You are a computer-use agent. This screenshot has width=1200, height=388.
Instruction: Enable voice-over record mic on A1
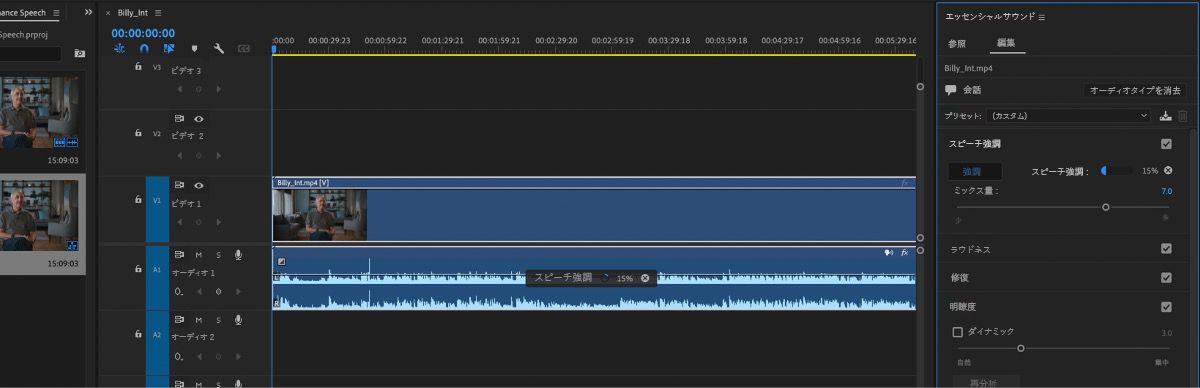(x=238, y=254)
